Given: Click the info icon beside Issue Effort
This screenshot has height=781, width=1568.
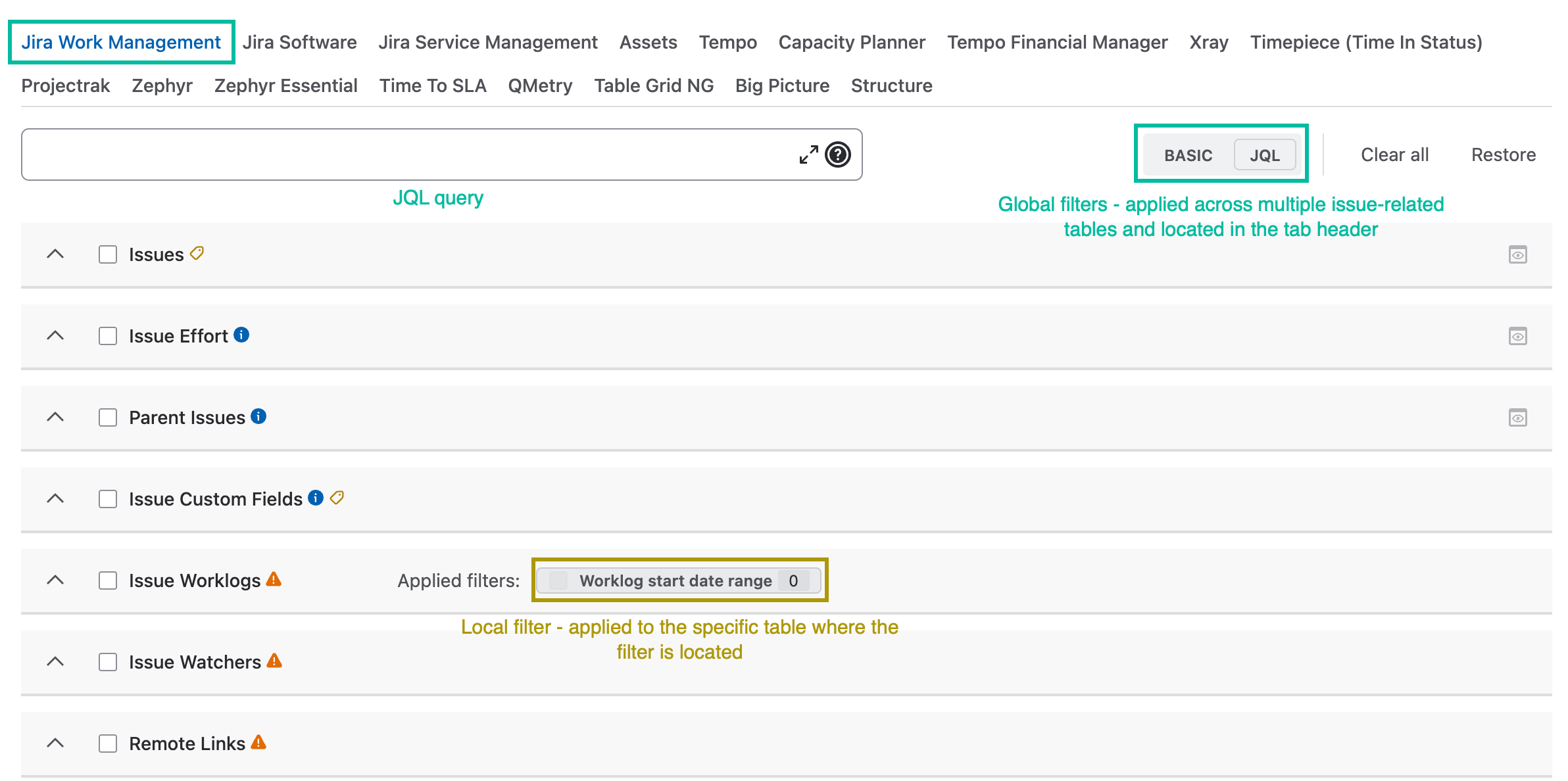Looking at the screenshot, I should (241, 335).
